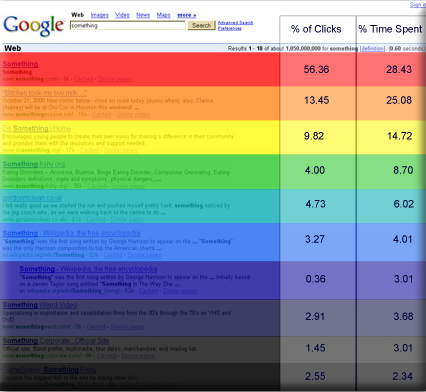Click the '% Time Spent' column header
The width and height of the screenshot is (426, 392).
tap(390, 29)
